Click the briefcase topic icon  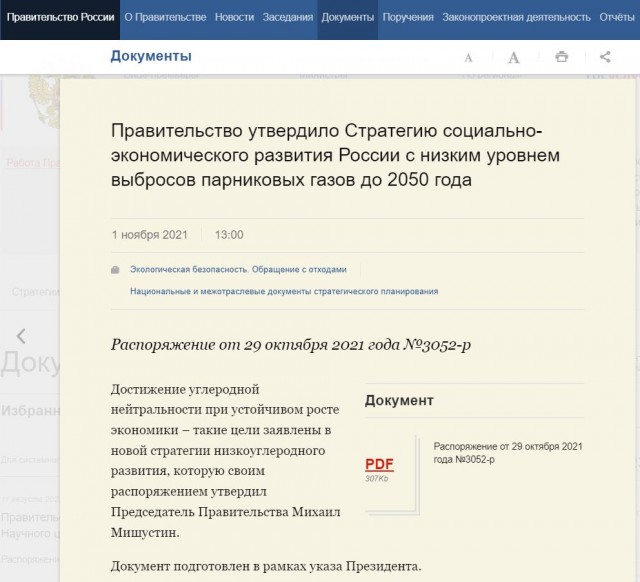[x=115, y=270]
